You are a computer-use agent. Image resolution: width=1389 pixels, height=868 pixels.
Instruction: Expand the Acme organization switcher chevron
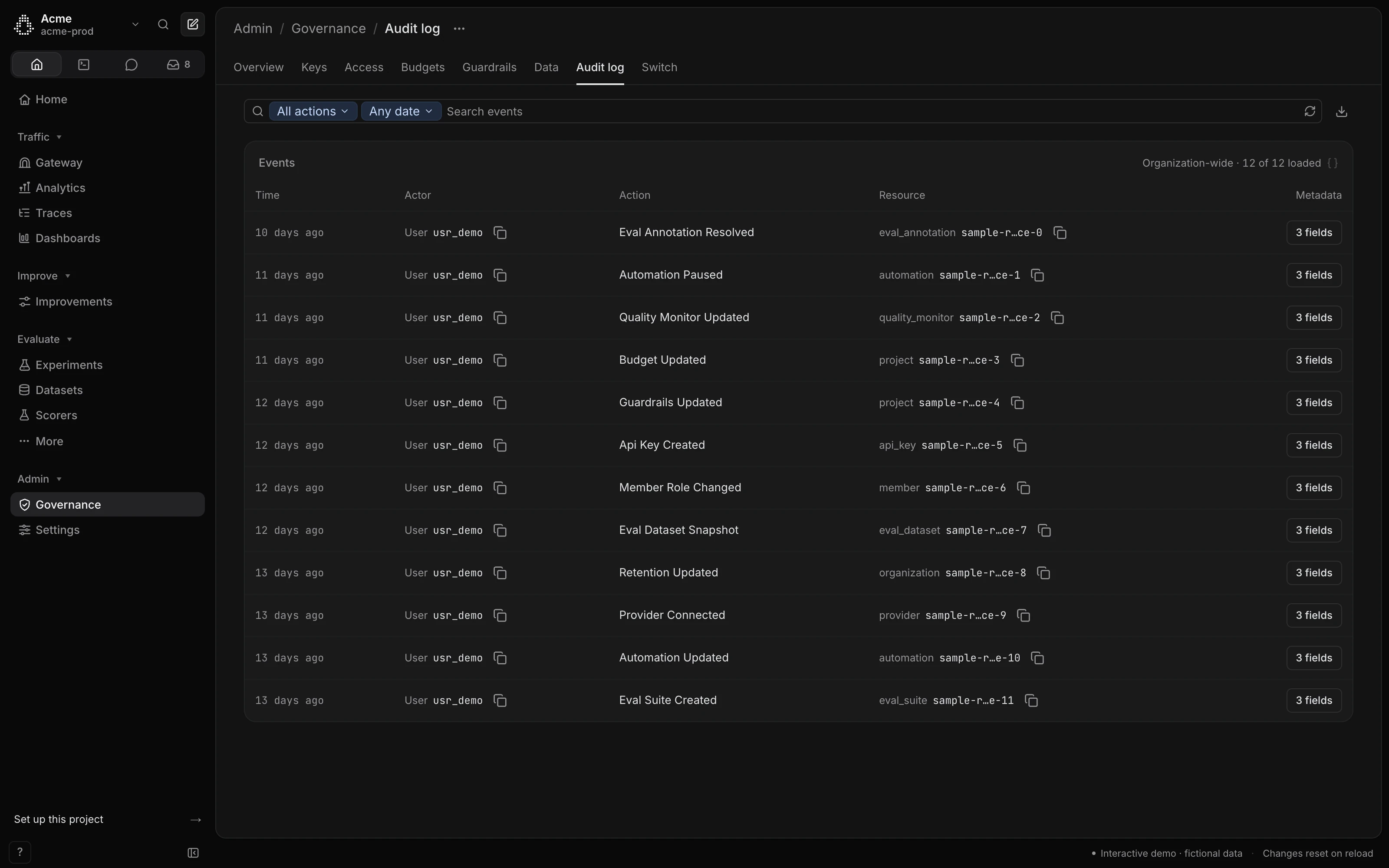click(135, 24)
